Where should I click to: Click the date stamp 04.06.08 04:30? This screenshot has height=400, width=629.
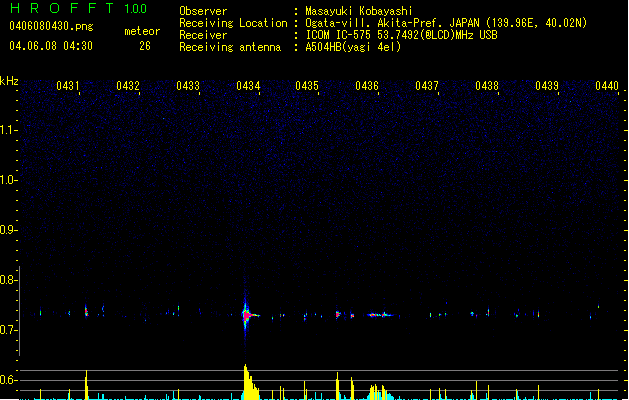click(x=51, y=46)
